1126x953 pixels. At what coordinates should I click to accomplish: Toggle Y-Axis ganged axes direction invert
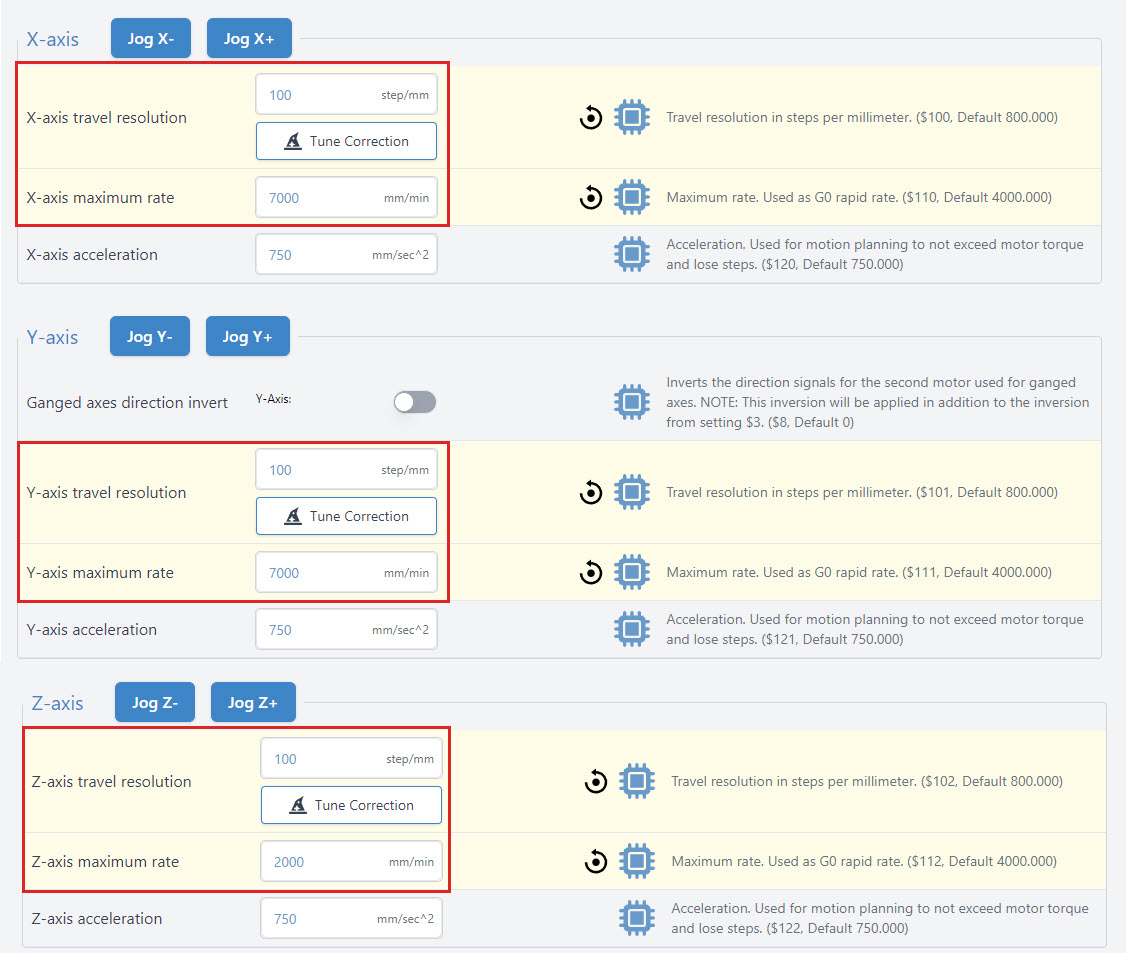pos(415,402)
